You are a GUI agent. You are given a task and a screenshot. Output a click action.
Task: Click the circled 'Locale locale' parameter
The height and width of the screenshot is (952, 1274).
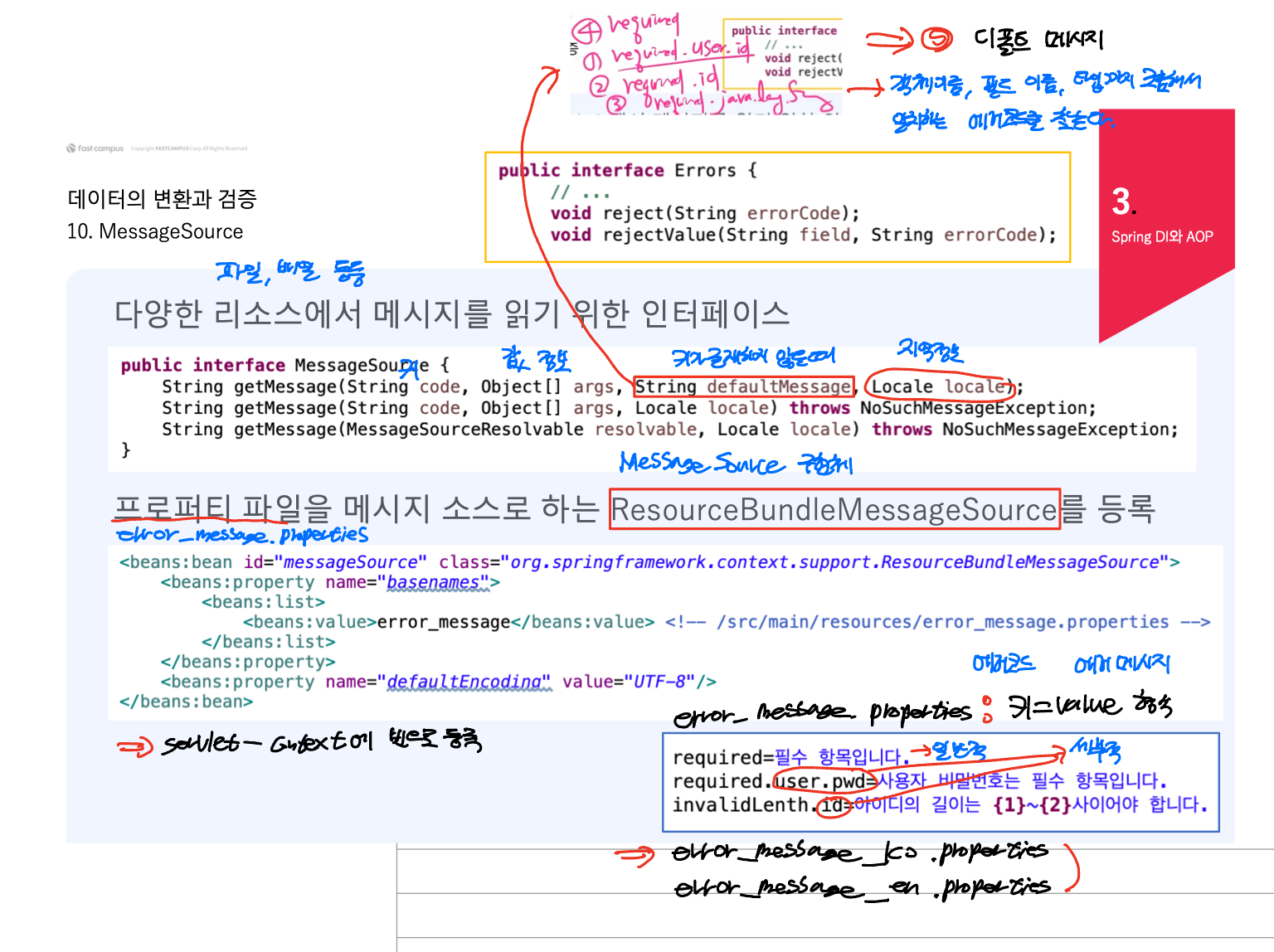(938, 387)
